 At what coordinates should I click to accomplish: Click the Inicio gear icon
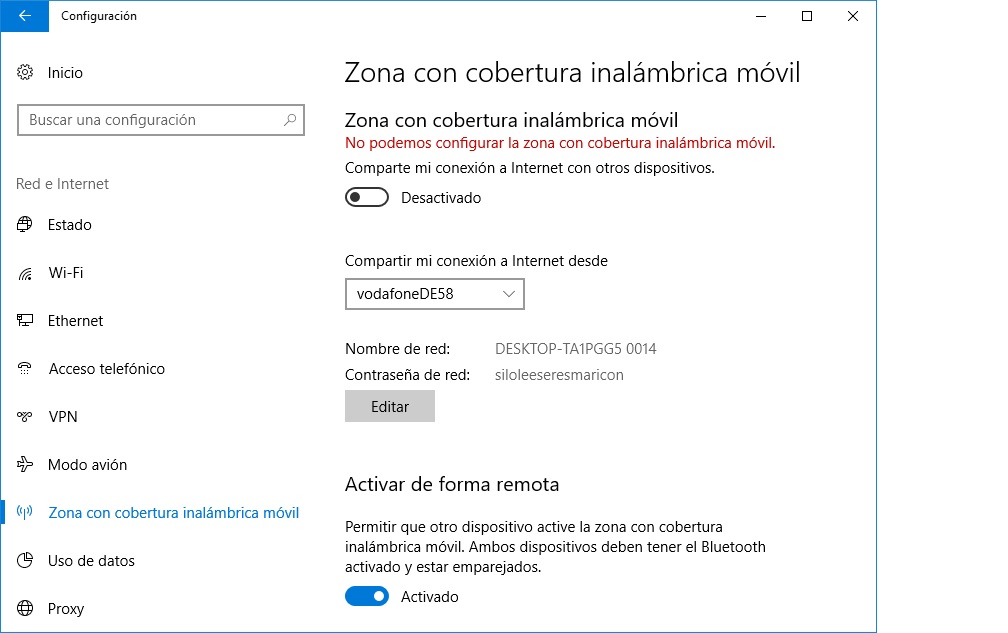tap(25, 73)
